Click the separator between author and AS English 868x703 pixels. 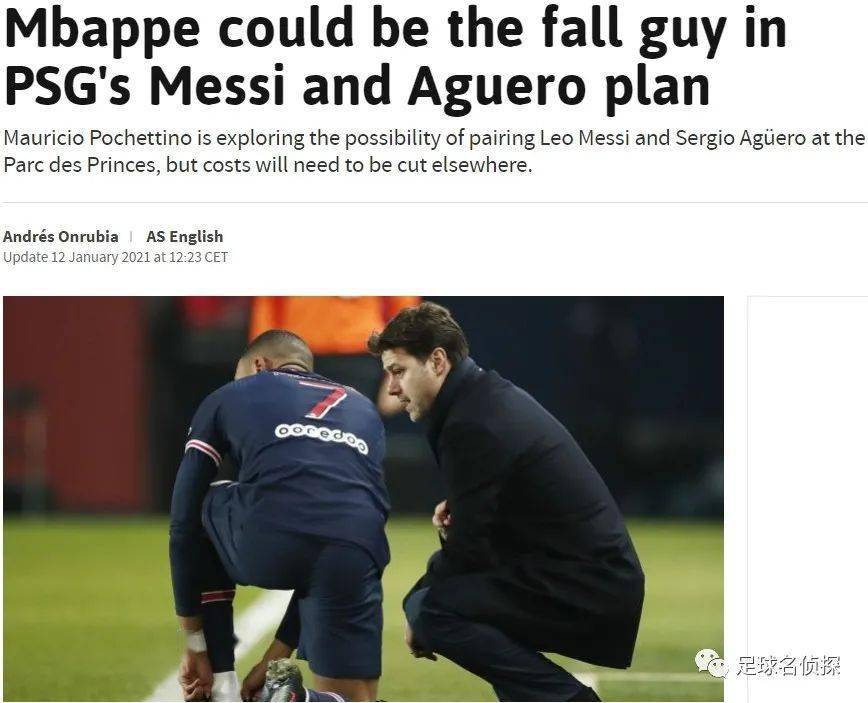131,237
